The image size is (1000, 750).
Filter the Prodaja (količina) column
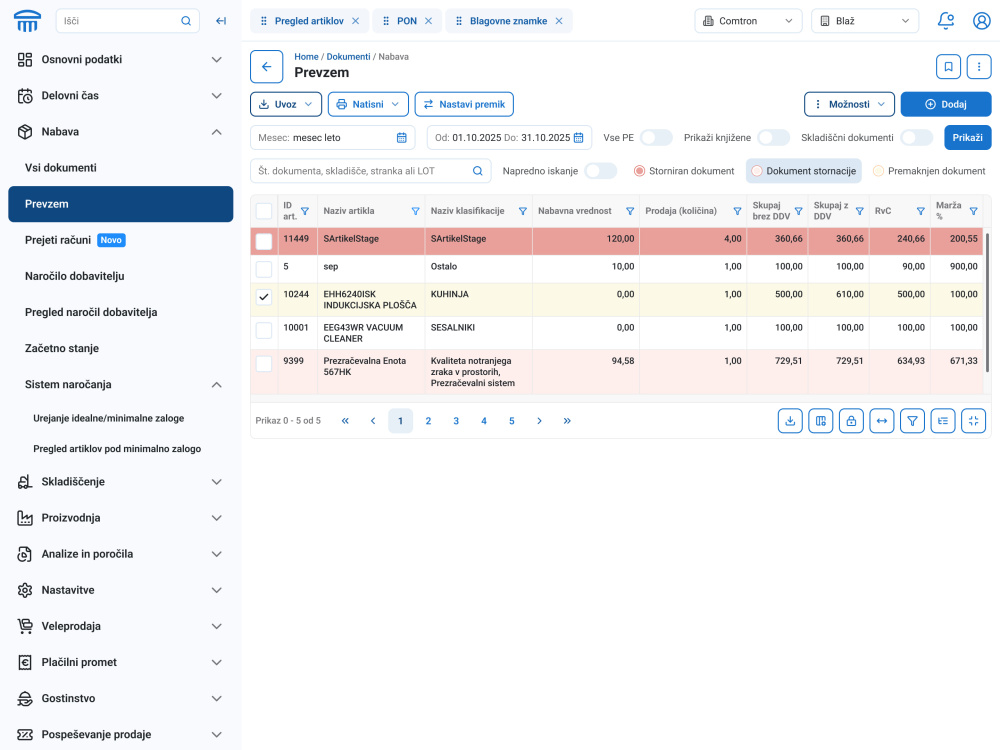pyautogui.click(x=737, y=211)
